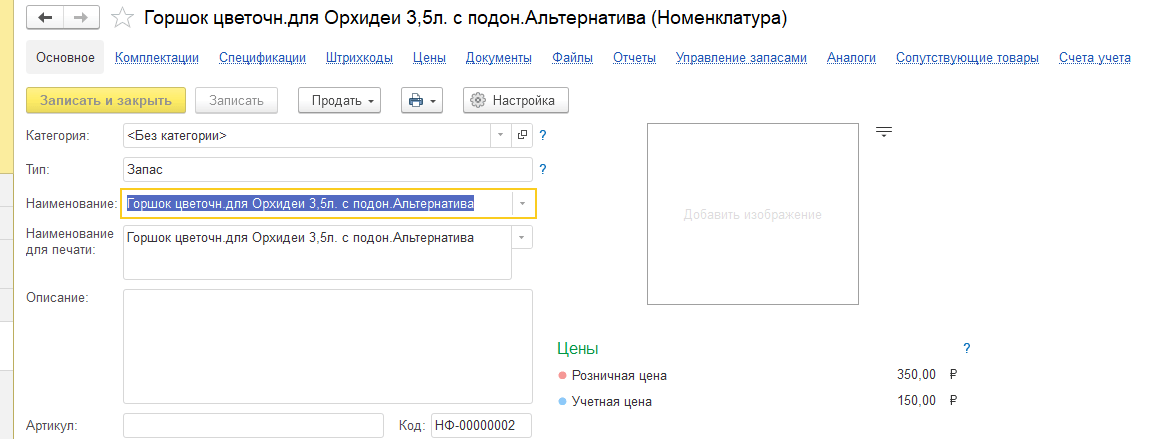Click the Розничная цена red color dot
The image size is (1150, 439).
[562, 376]
